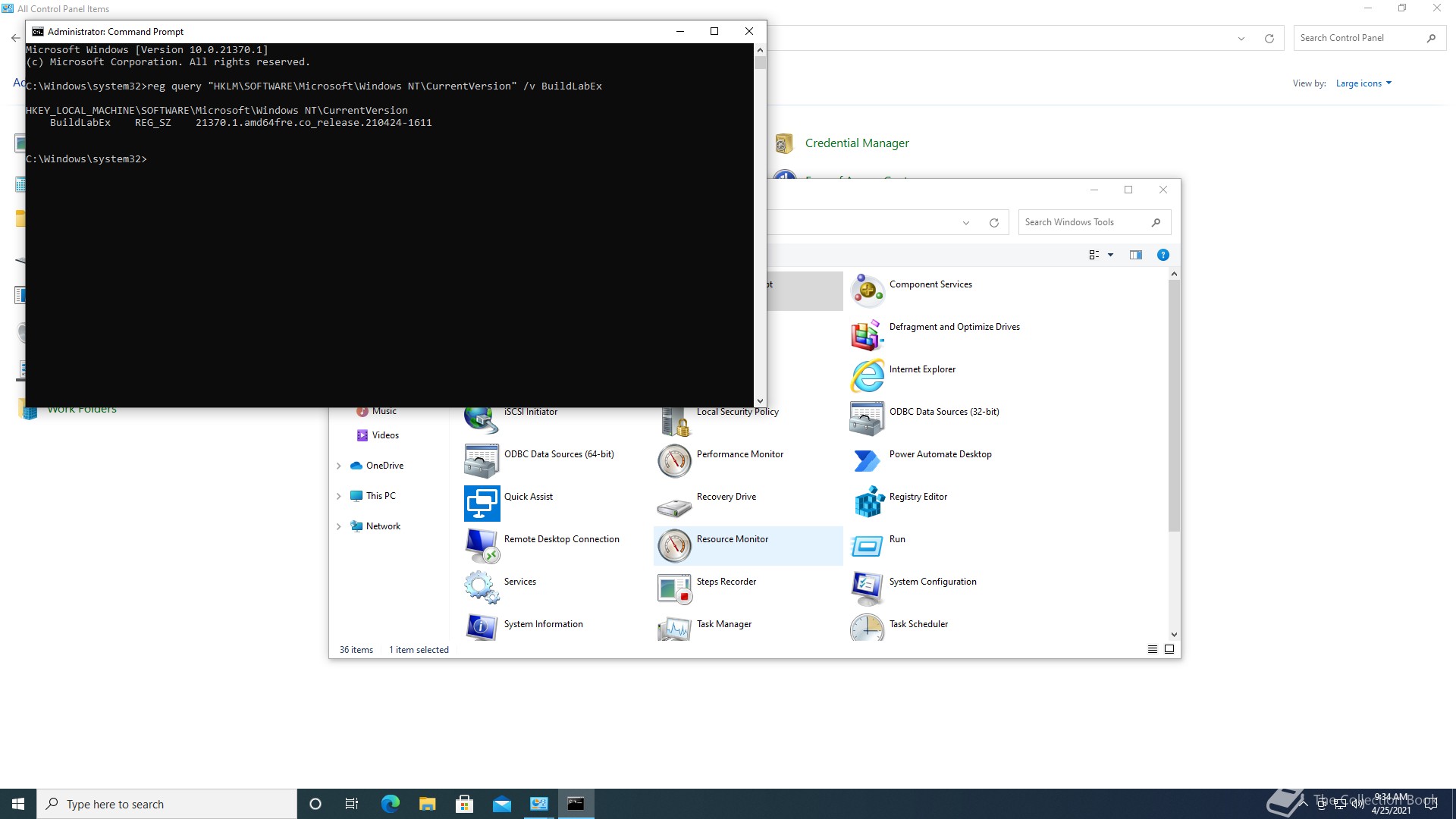Open Remote Desktop Connection icon
This screenshot has width=1456, height=819.
coord(482,545)
